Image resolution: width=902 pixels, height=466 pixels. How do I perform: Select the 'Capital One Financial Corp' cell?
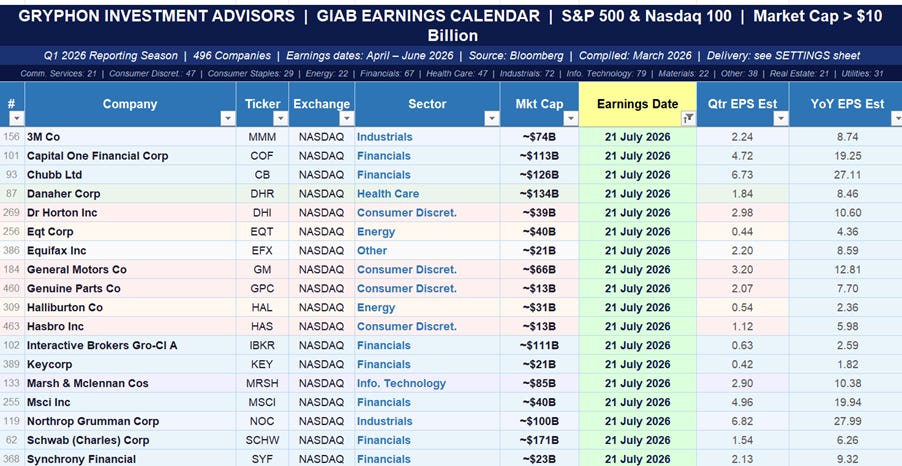click(130, 156)
